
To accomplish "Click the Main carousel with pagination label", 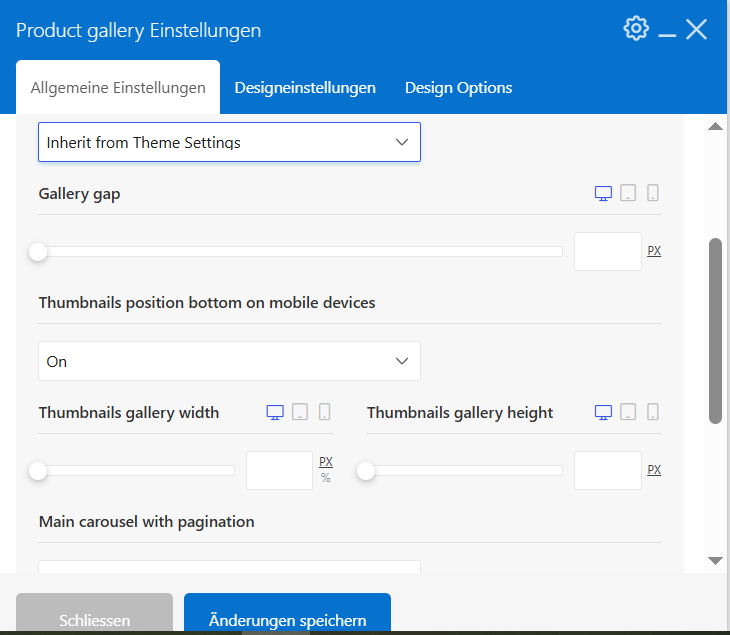I will (147, 522).
